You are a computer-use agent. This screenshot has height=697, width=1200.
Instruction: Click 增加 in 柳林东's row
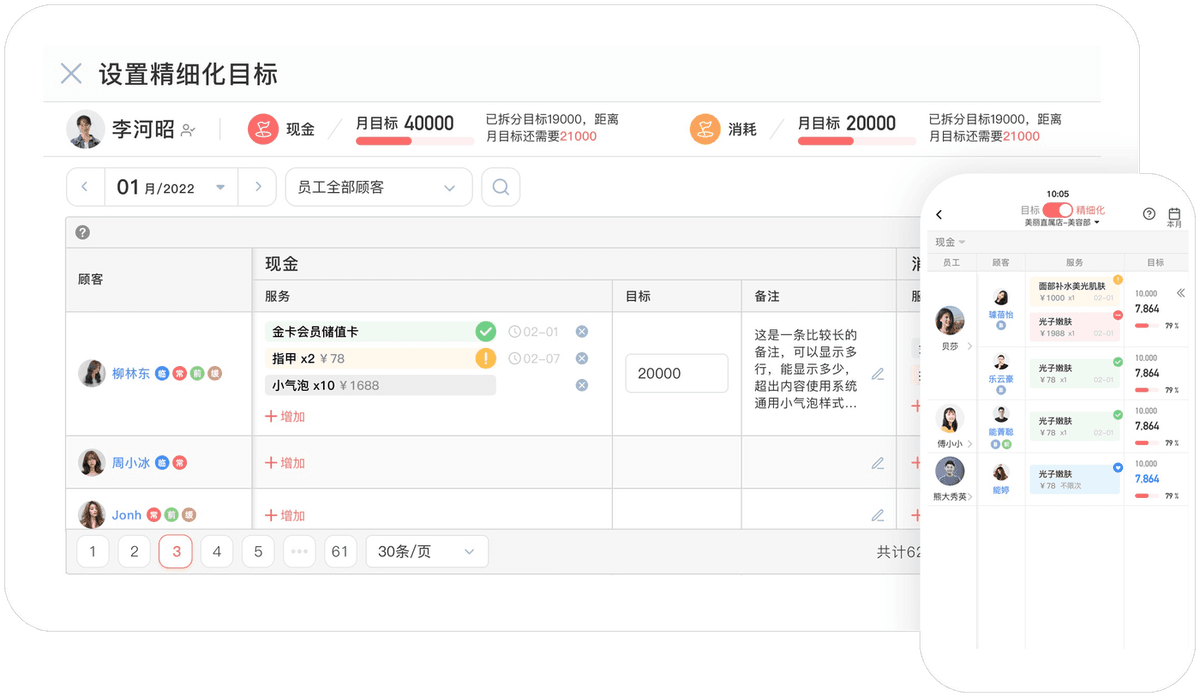(x=285, y=416)
